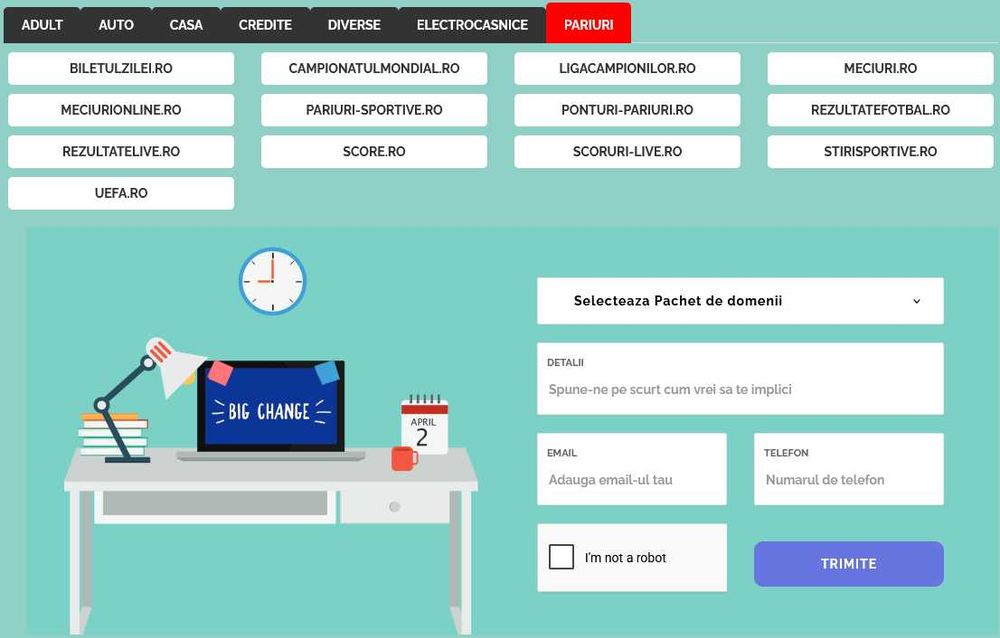Check the I'm not a robot box
The image size is (1000, 638).
[561, 557]
